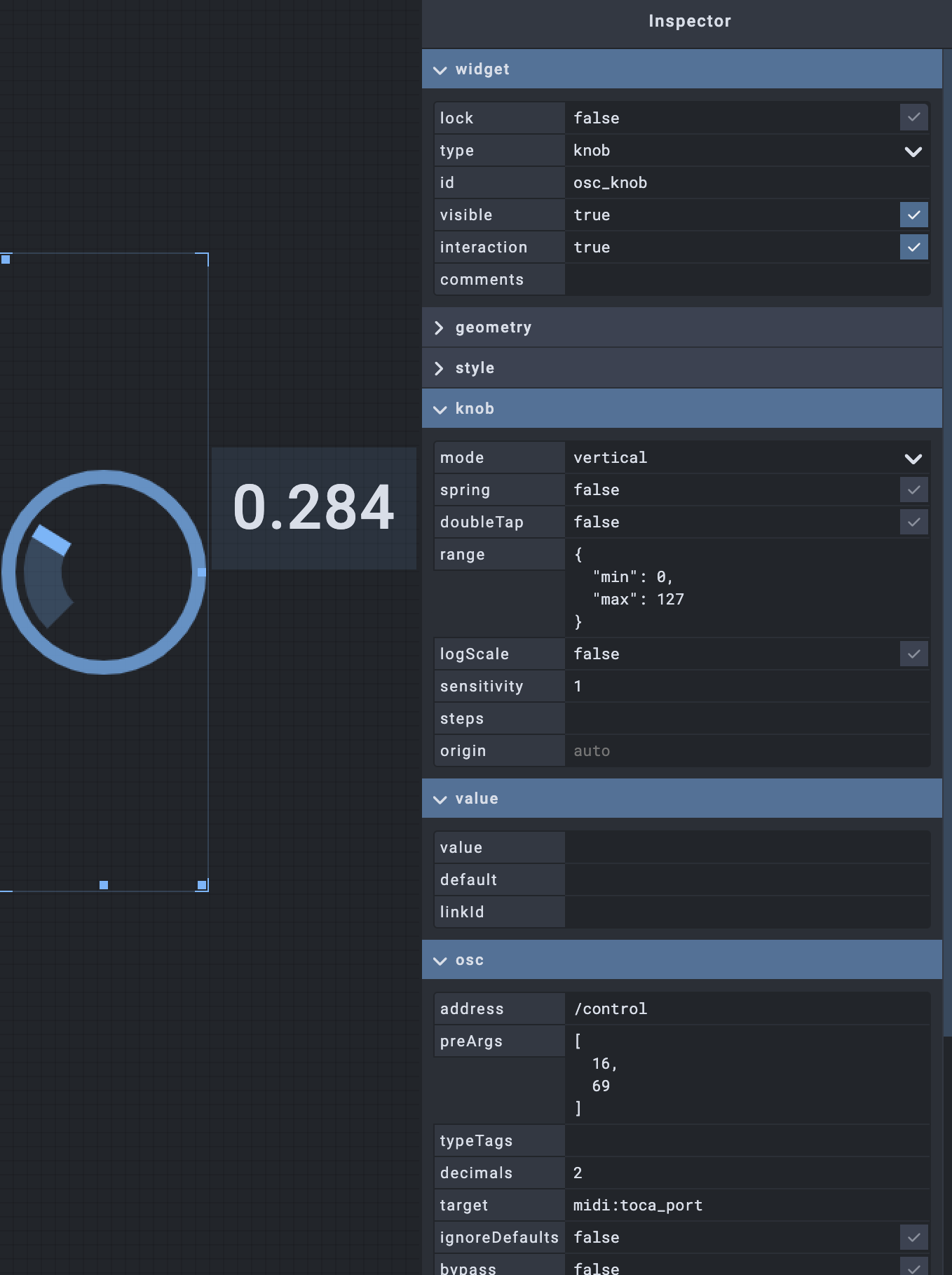
Task: Click the steps input field
Action: [747, 718]
